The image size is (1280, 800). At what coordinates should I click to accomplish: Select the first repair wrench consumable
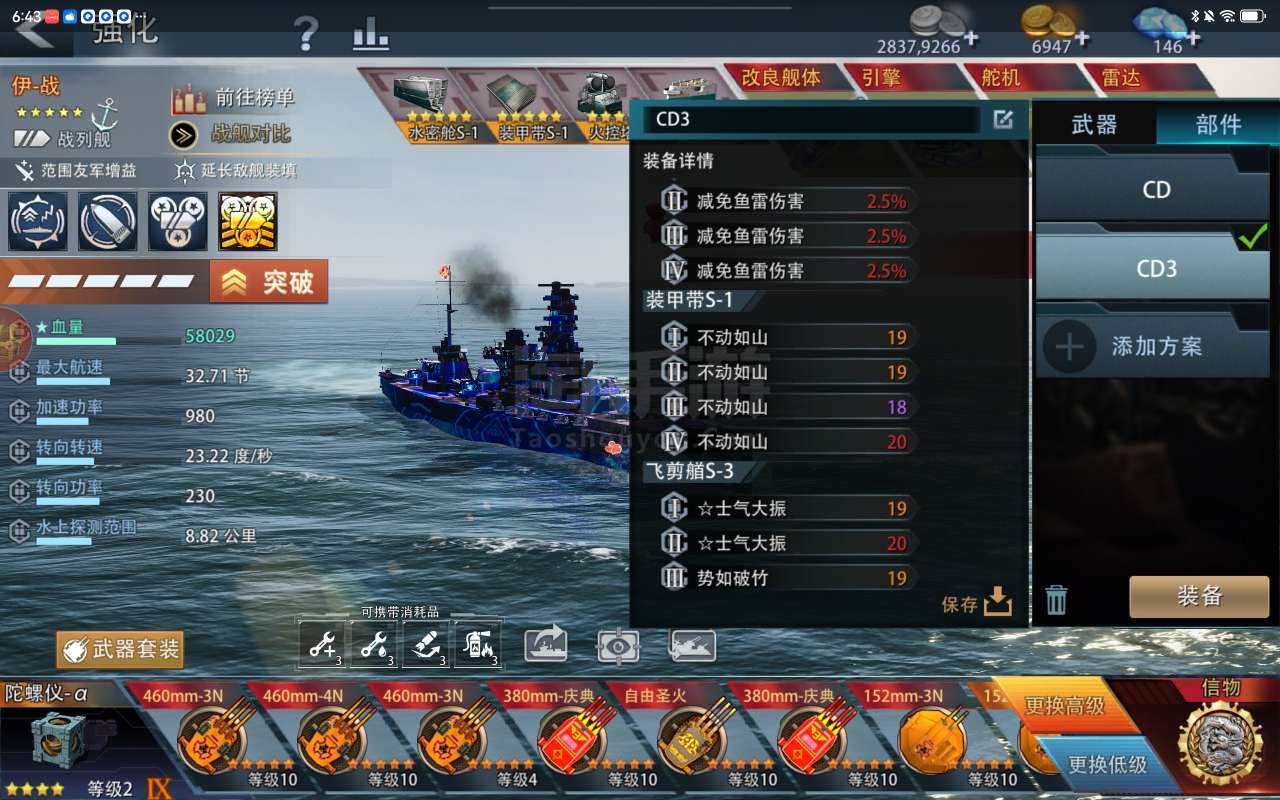pyautogui.click(x=324, y=644)
